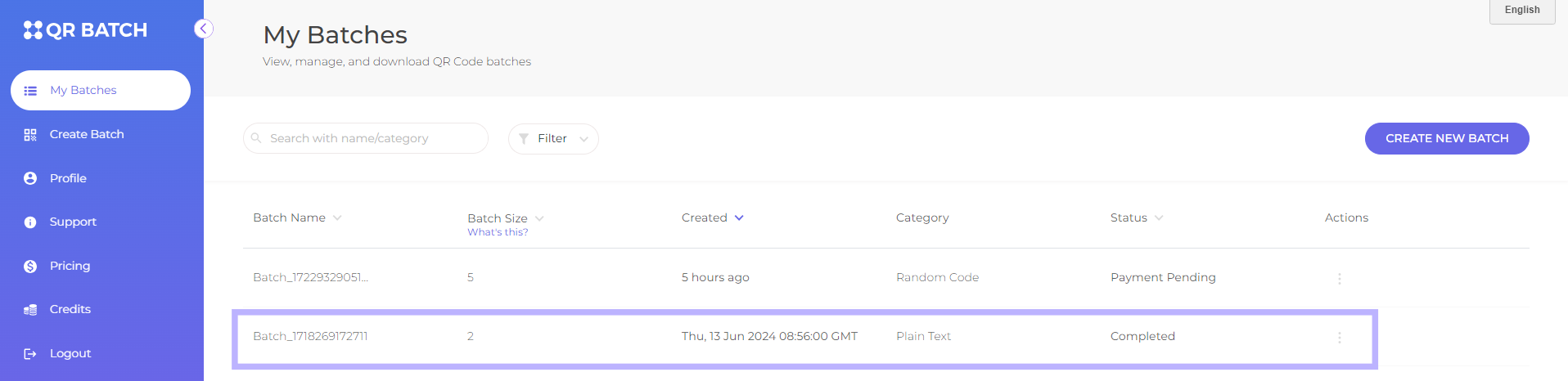Click the Pricing dollar icon
The image size is (1568, 381).
[30, 266]
